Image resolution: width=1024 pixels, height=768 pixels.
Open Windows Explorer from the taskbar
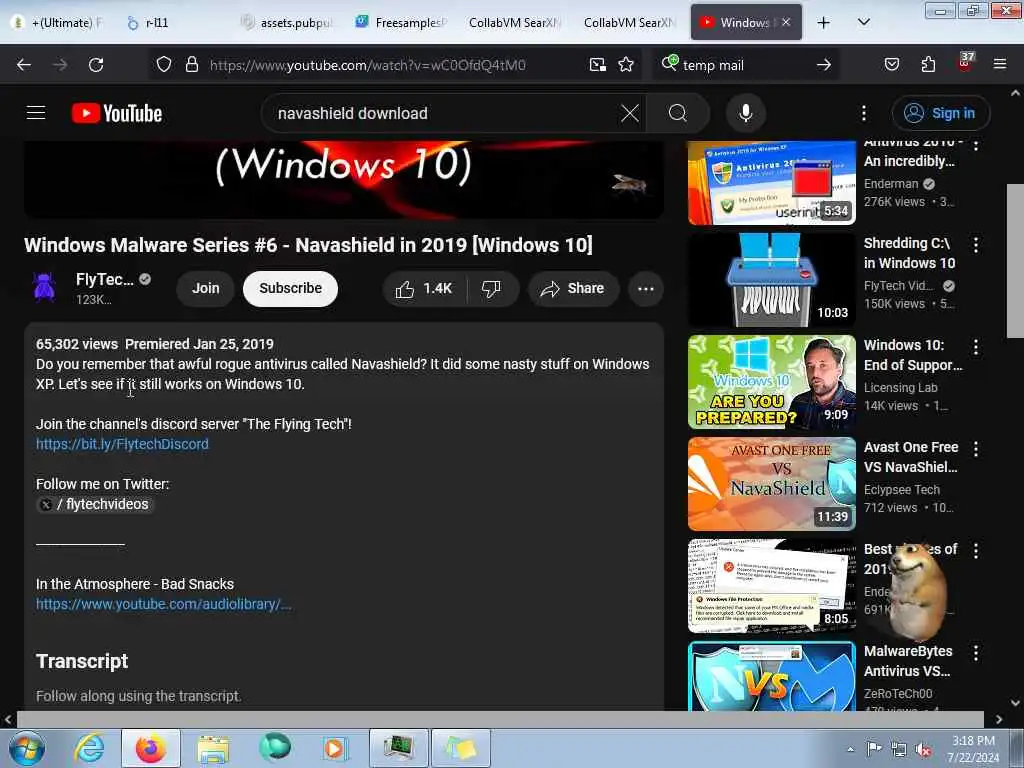point(213,748)
